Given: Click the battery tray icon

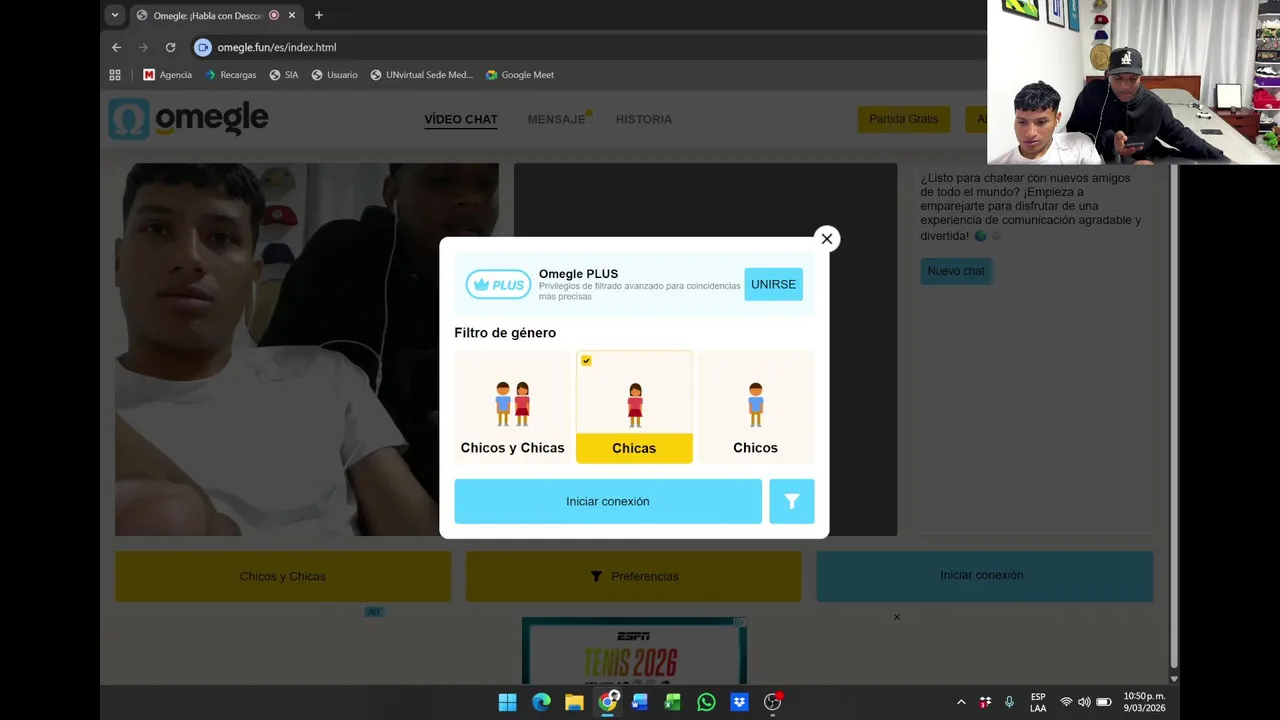Looking at the screenshot, I should click(x=1104, y=702).
